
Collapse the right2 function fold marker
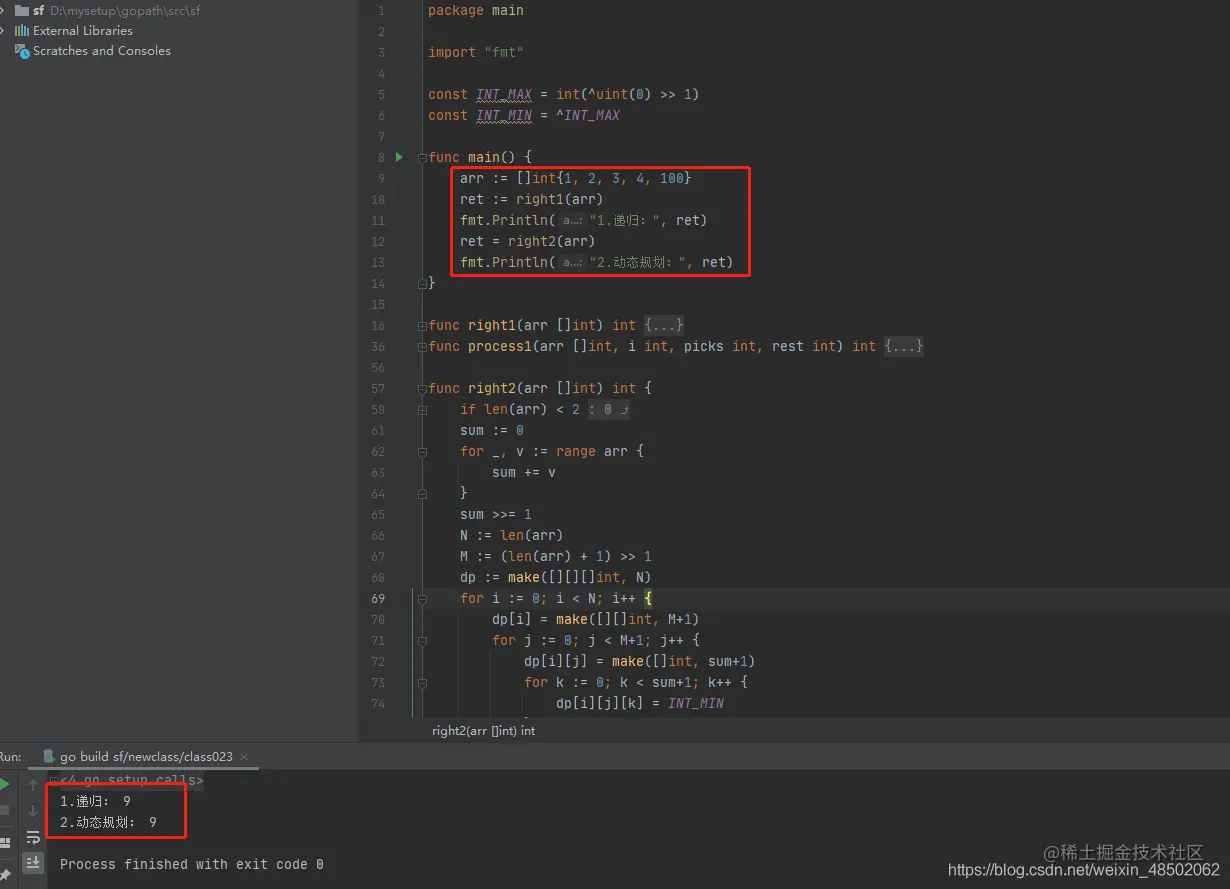[x=423, y=388]
